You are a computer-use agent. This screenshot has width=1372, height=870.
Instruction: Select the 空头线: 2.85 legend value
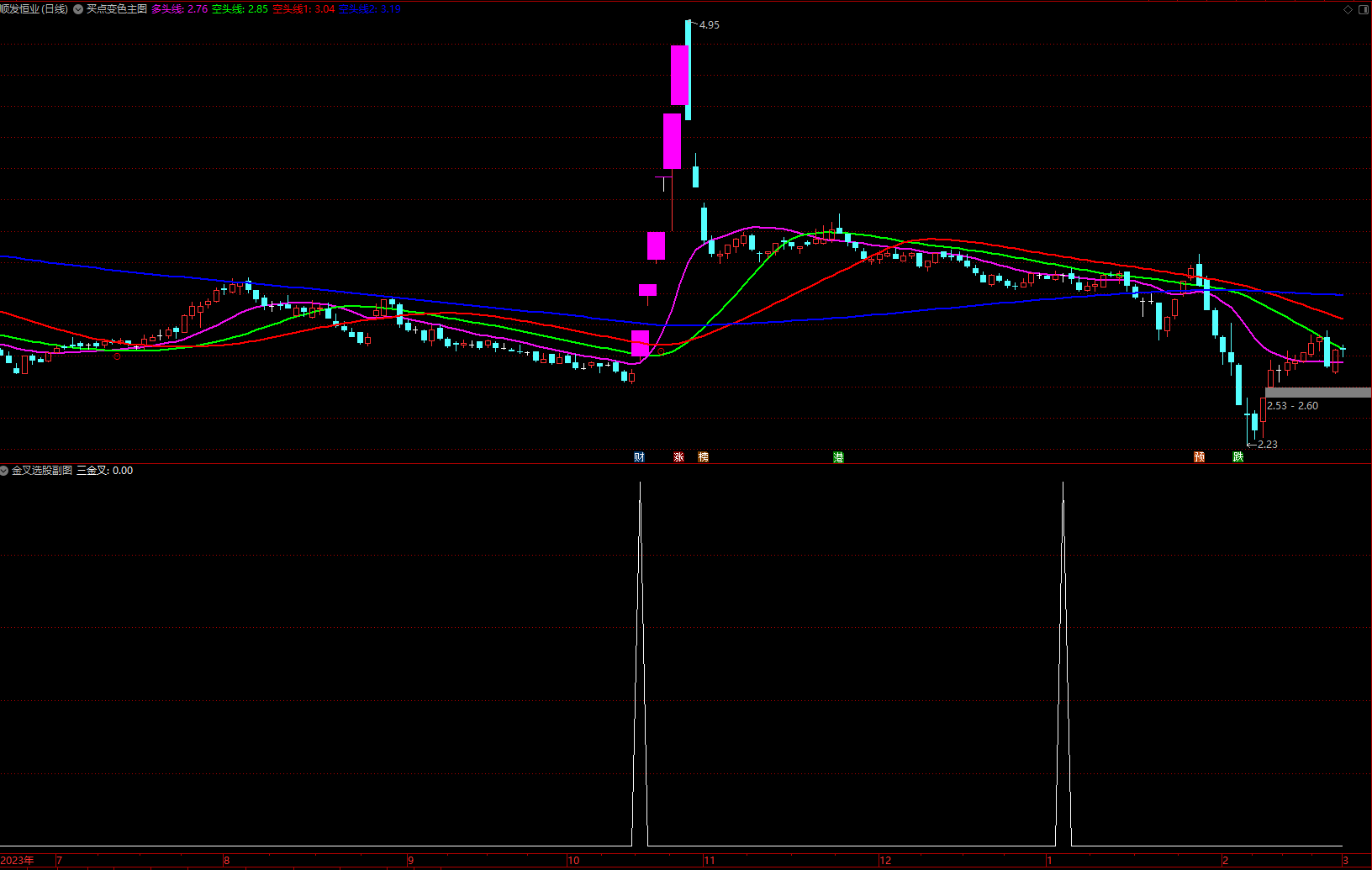240,9
